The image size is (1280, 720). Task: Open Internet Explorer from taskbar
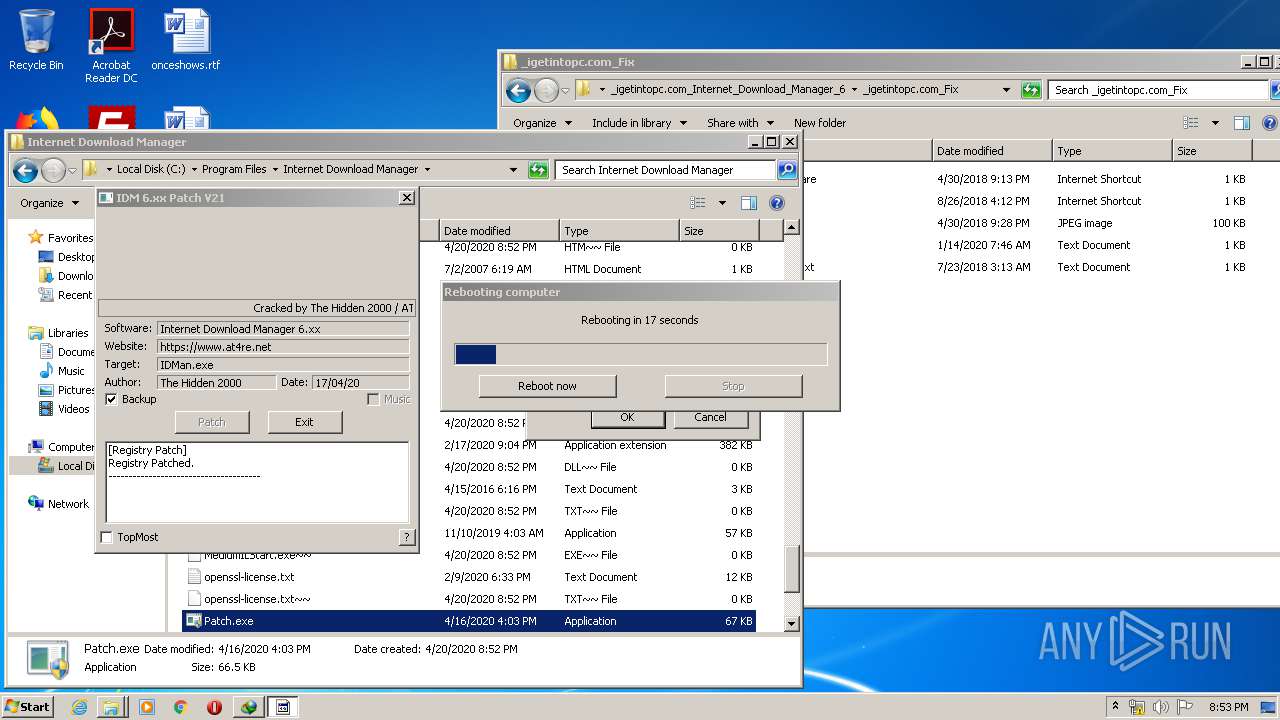[79, 707]
